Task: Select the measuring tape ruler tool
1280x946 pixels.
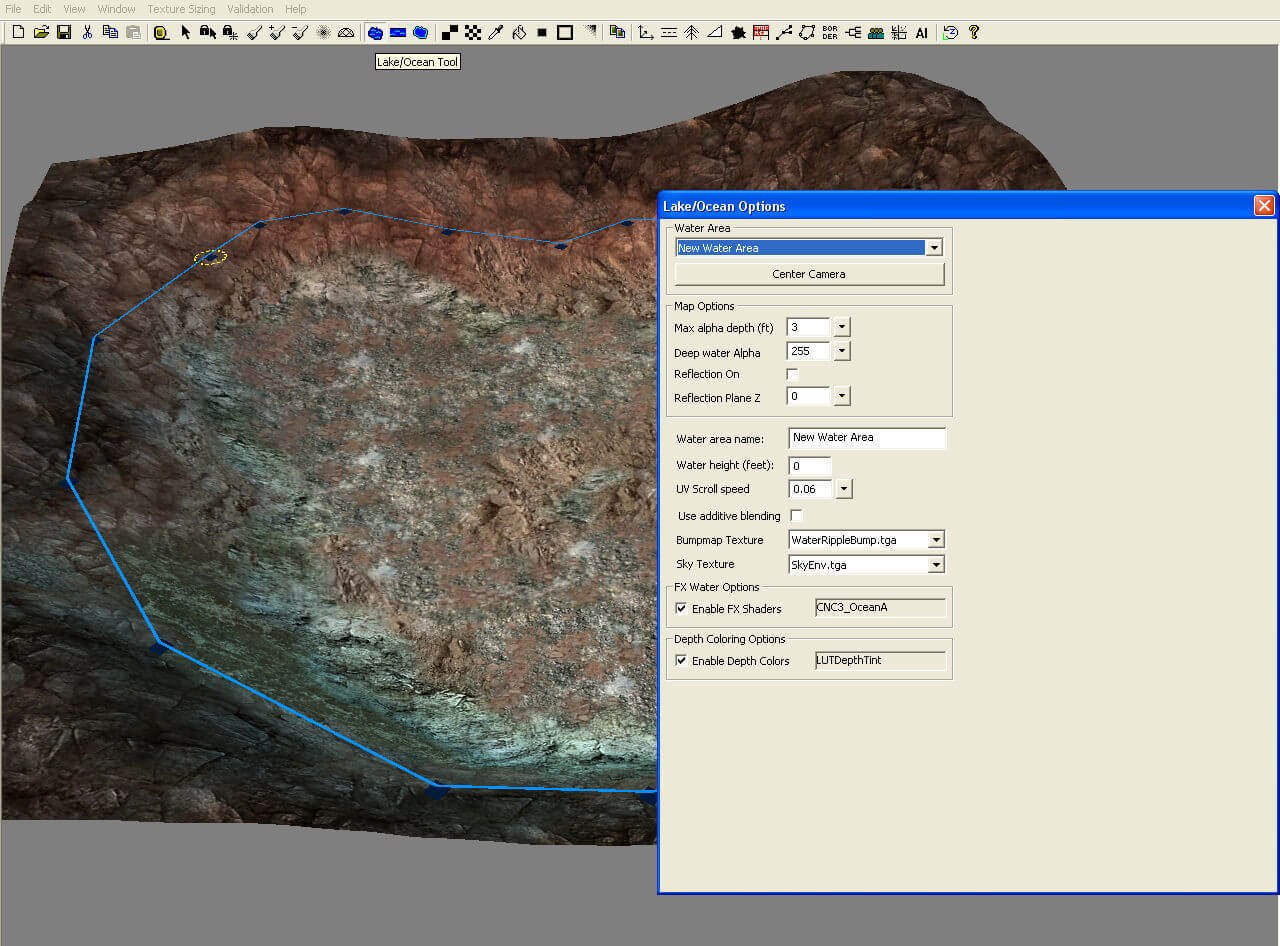Action: 161,33
